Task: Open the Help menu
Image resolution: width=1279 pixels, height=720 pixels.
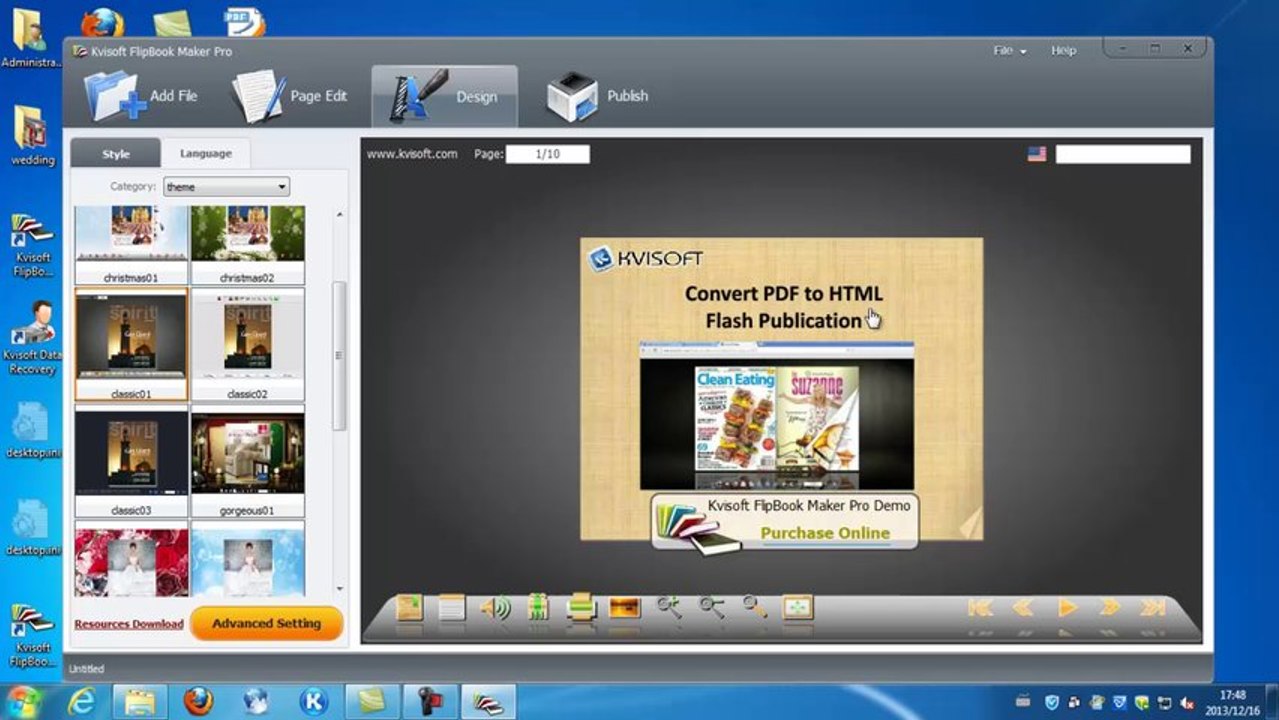Action: (1063, 50)
